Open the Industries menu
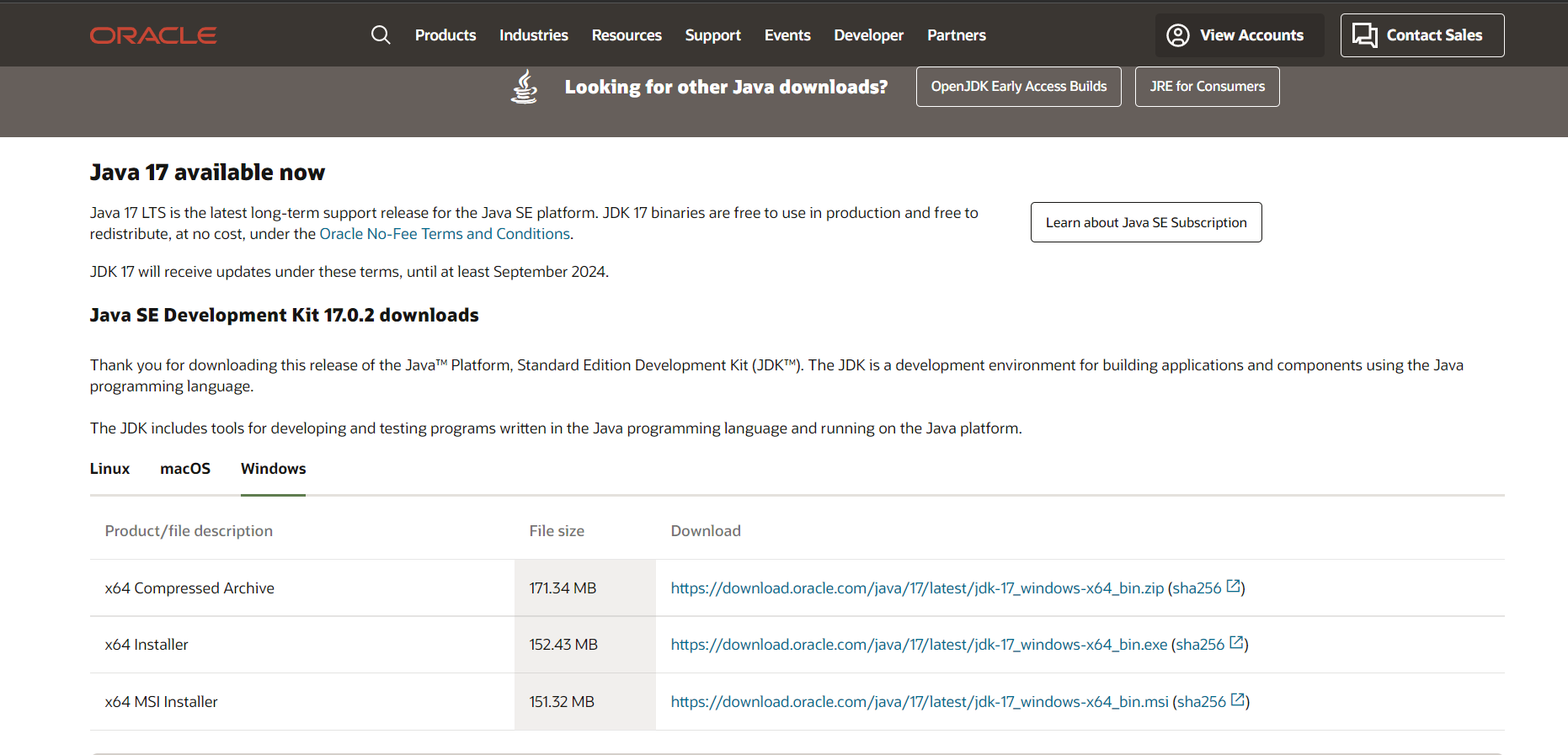Image resolution: width=1568 pixels, height=755 pixels. [x=533, y=35]
